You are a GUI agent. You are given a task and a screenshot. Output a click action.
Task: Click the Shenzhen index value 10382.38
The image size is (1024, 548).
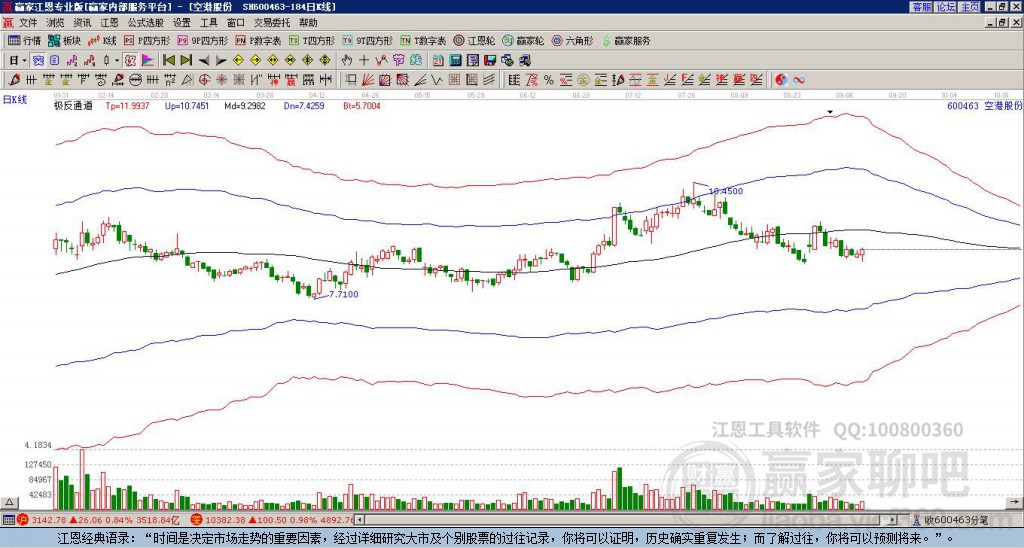coord(227,520)
